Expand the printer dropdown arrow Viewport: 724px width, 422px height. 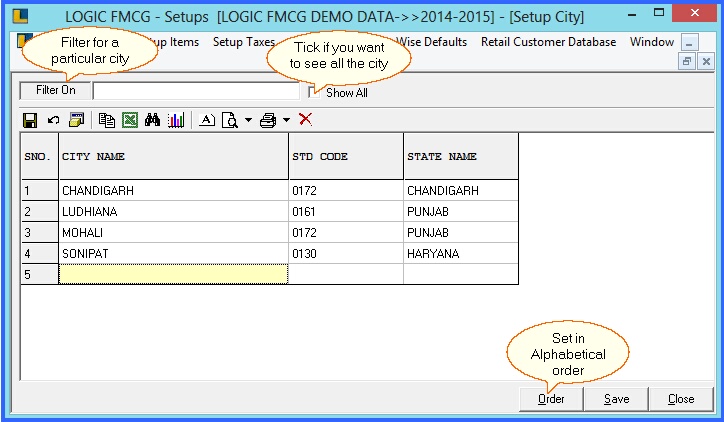[286, 121]
